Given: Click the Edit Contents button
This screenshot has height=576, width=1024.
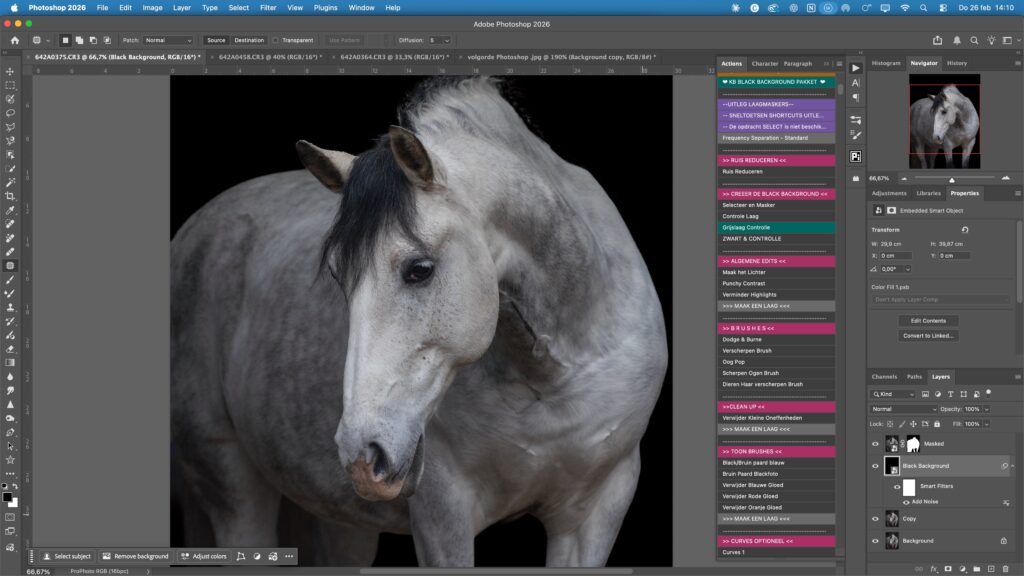Looking at the screenshot, I should pos(928,321).
